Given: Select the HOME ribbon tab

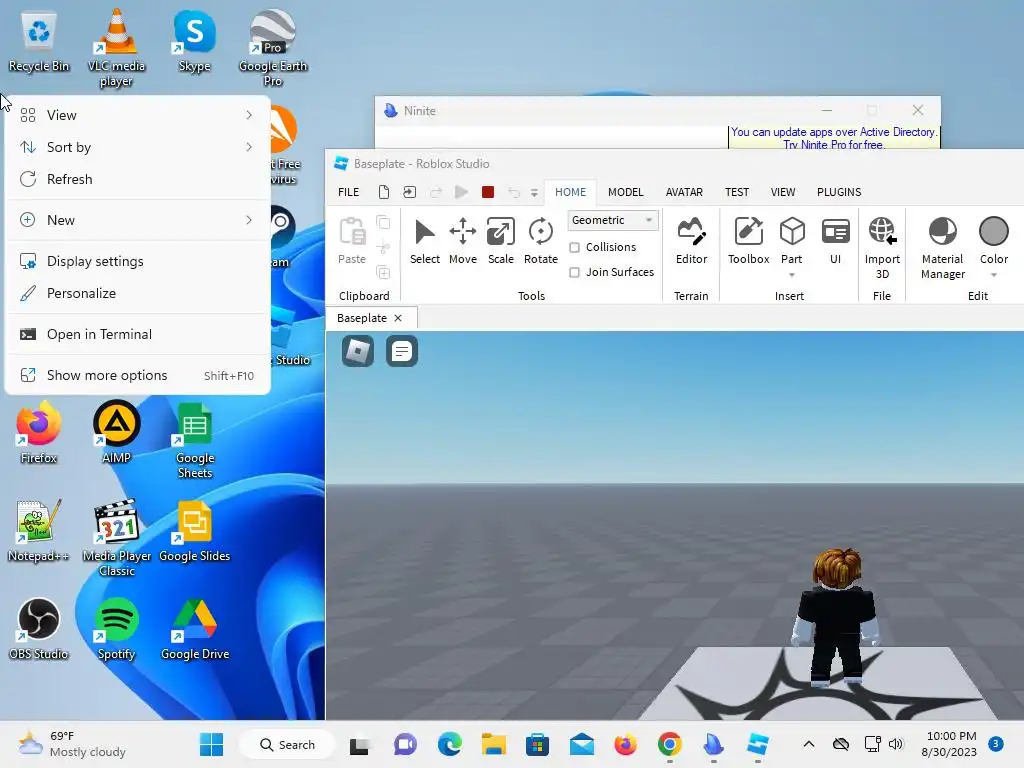Looking at the screenshot, I should click(570, 192).
